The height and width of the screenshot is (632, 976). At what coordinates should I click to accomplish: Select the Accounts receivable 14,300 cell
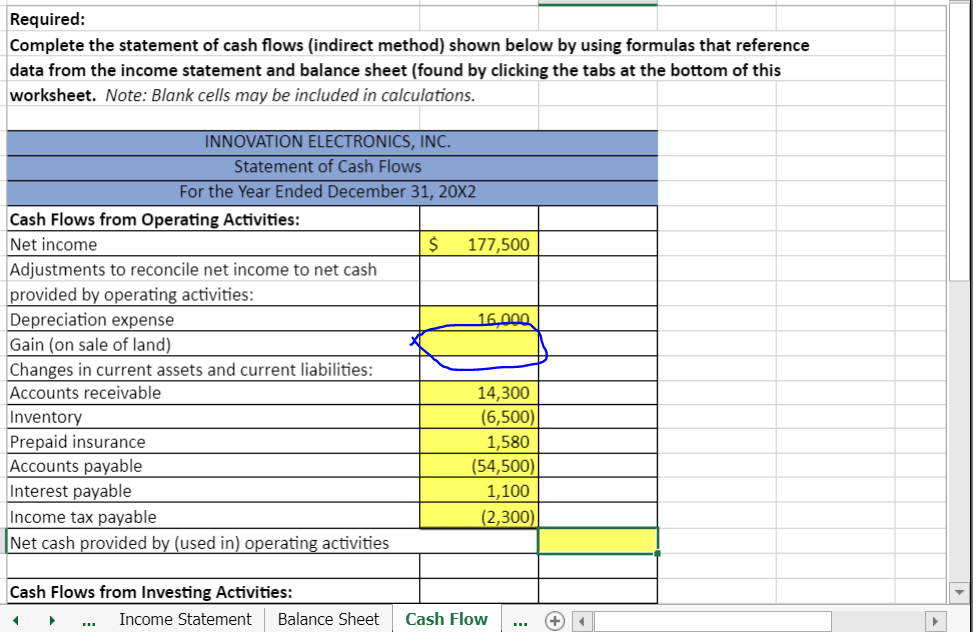click(x=478, y=392)
